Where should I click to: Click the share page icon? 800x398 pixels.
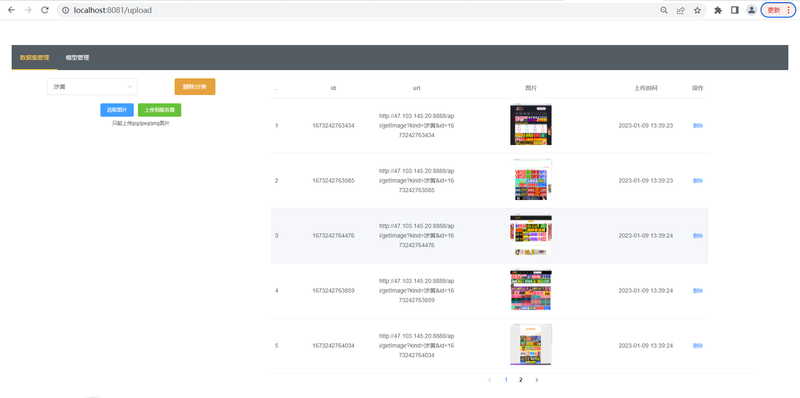681,10
